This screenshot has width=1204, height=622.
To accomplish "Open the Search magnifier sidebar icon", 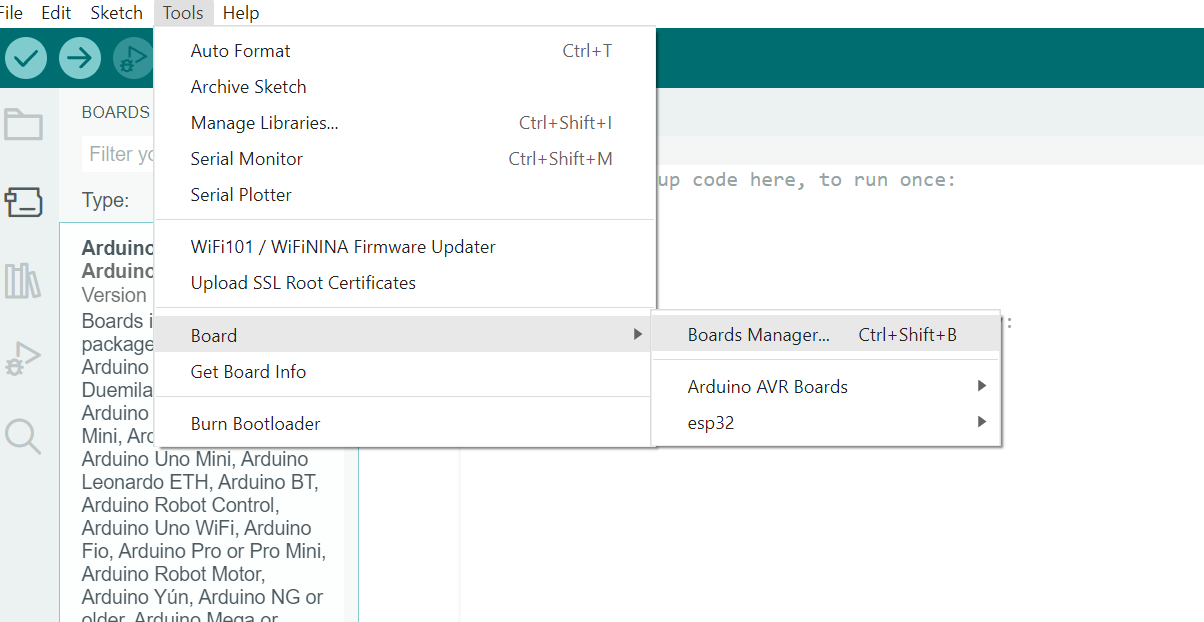I will point(24,436).
